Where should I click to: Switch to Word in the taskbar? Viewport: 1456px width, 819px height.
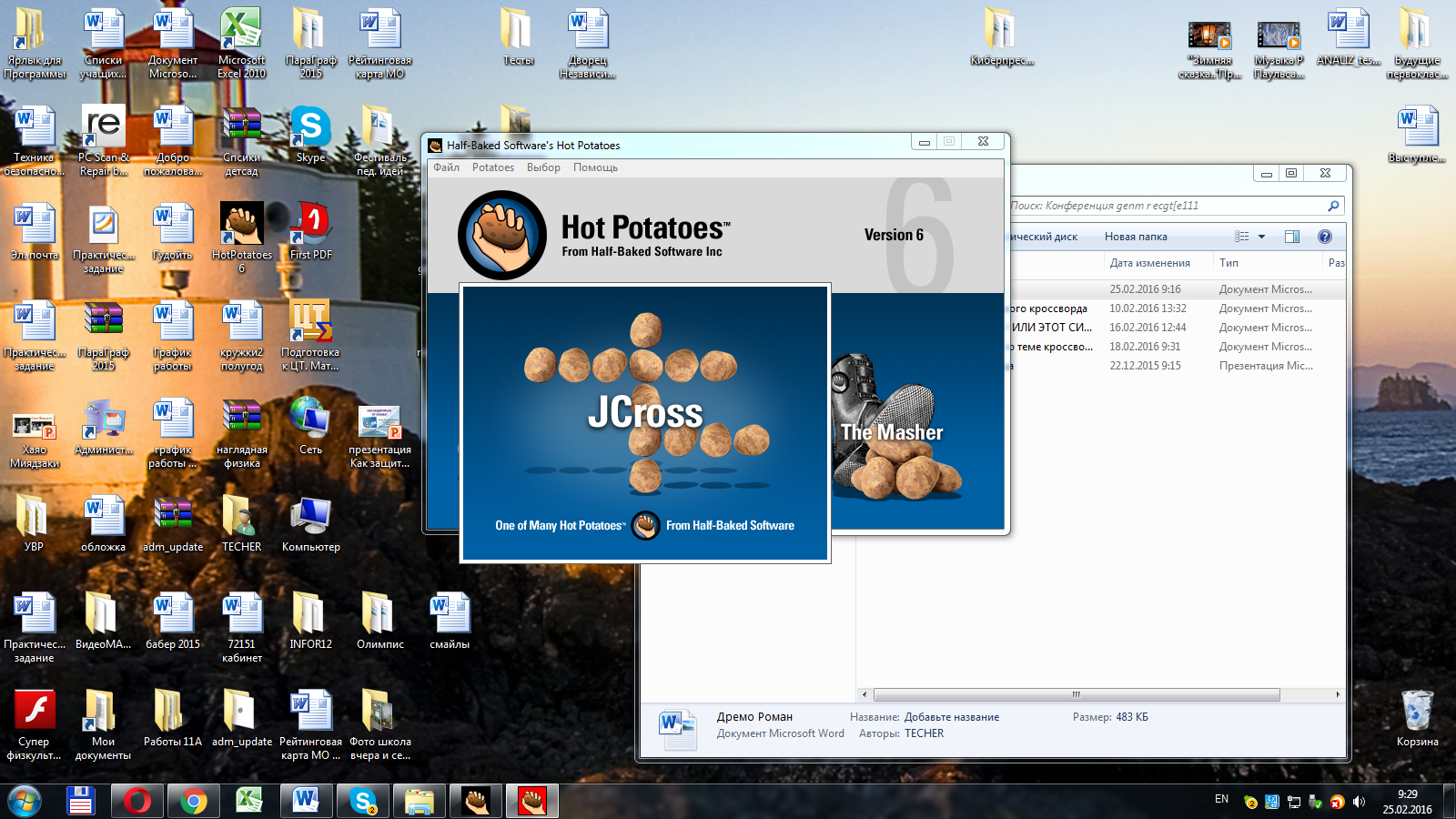coord(306,802)
